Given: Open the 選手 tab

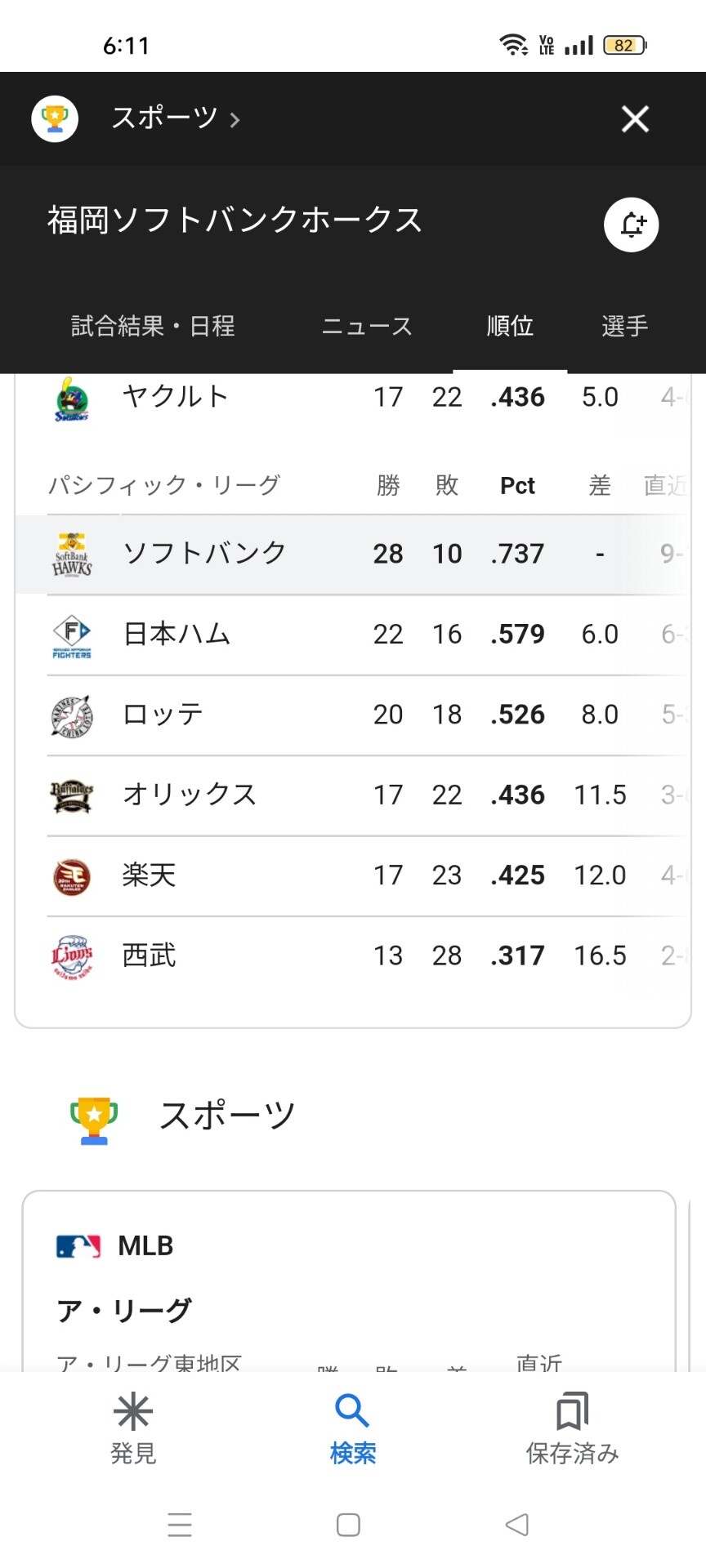Looking at the screenshot, I should pos(625,326).
